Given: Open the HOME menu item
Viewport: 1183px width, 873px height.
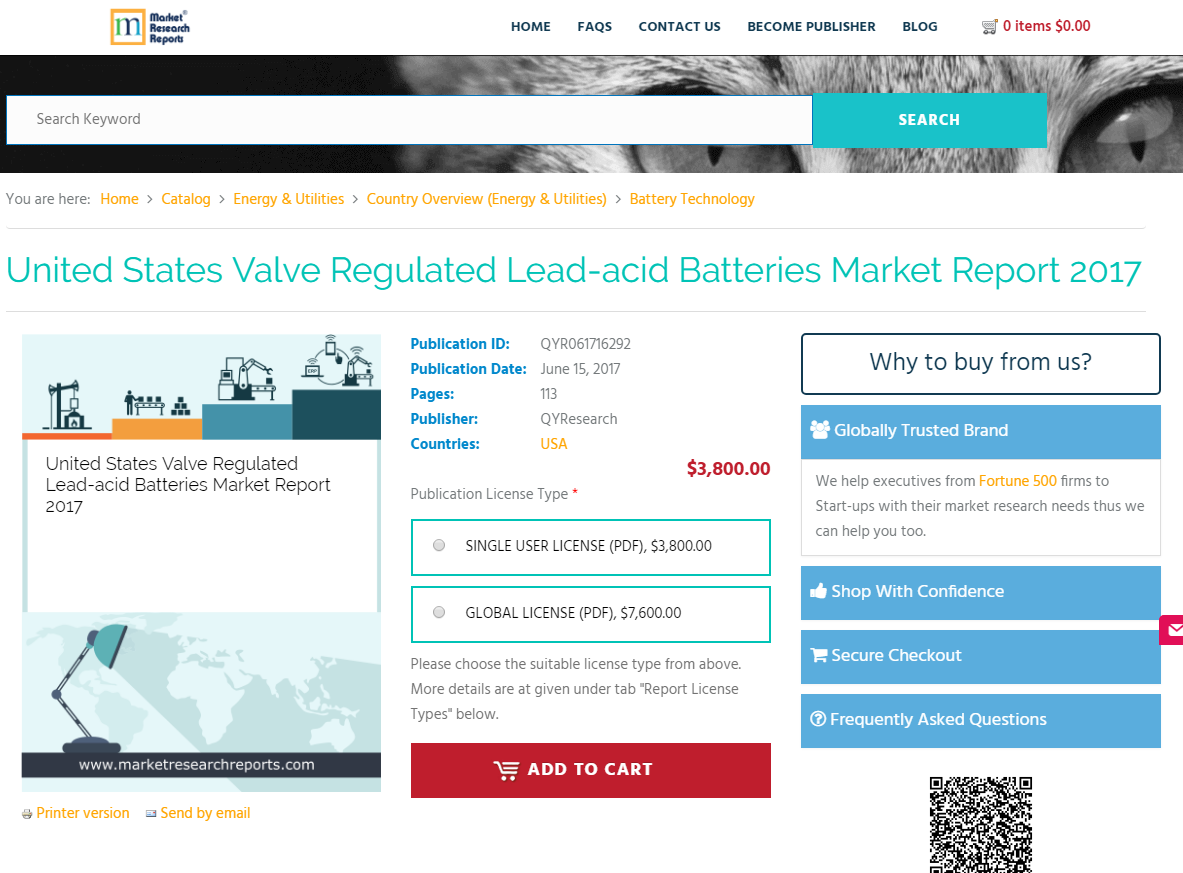Looking at the screenshot, I should point(530,26).
